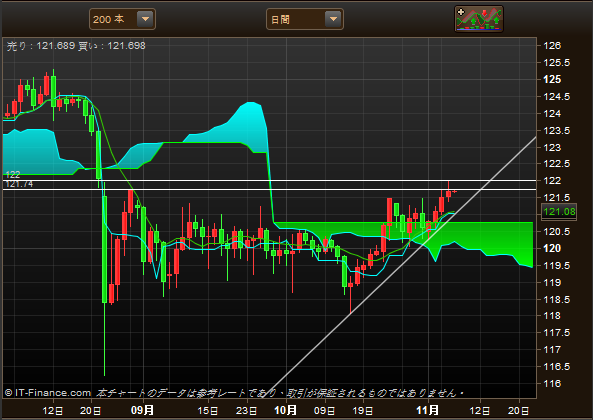This screenshot has height=420, width=593.
Task: Click the 11月 date axis marker
Action: pyautogui.click(x=428, y=410)
